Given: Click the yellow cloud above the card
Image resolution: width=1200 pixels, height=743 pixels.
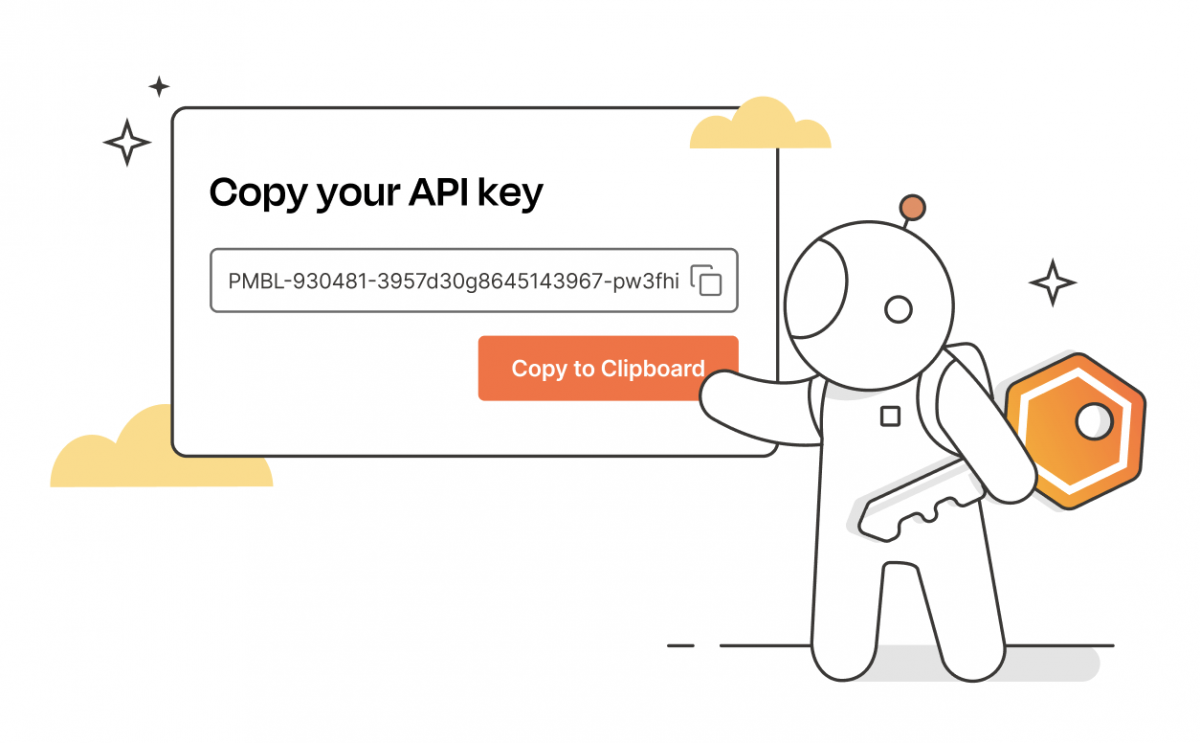Looking at the screenshot, I should pyautogui.click(x=760, y=124).
